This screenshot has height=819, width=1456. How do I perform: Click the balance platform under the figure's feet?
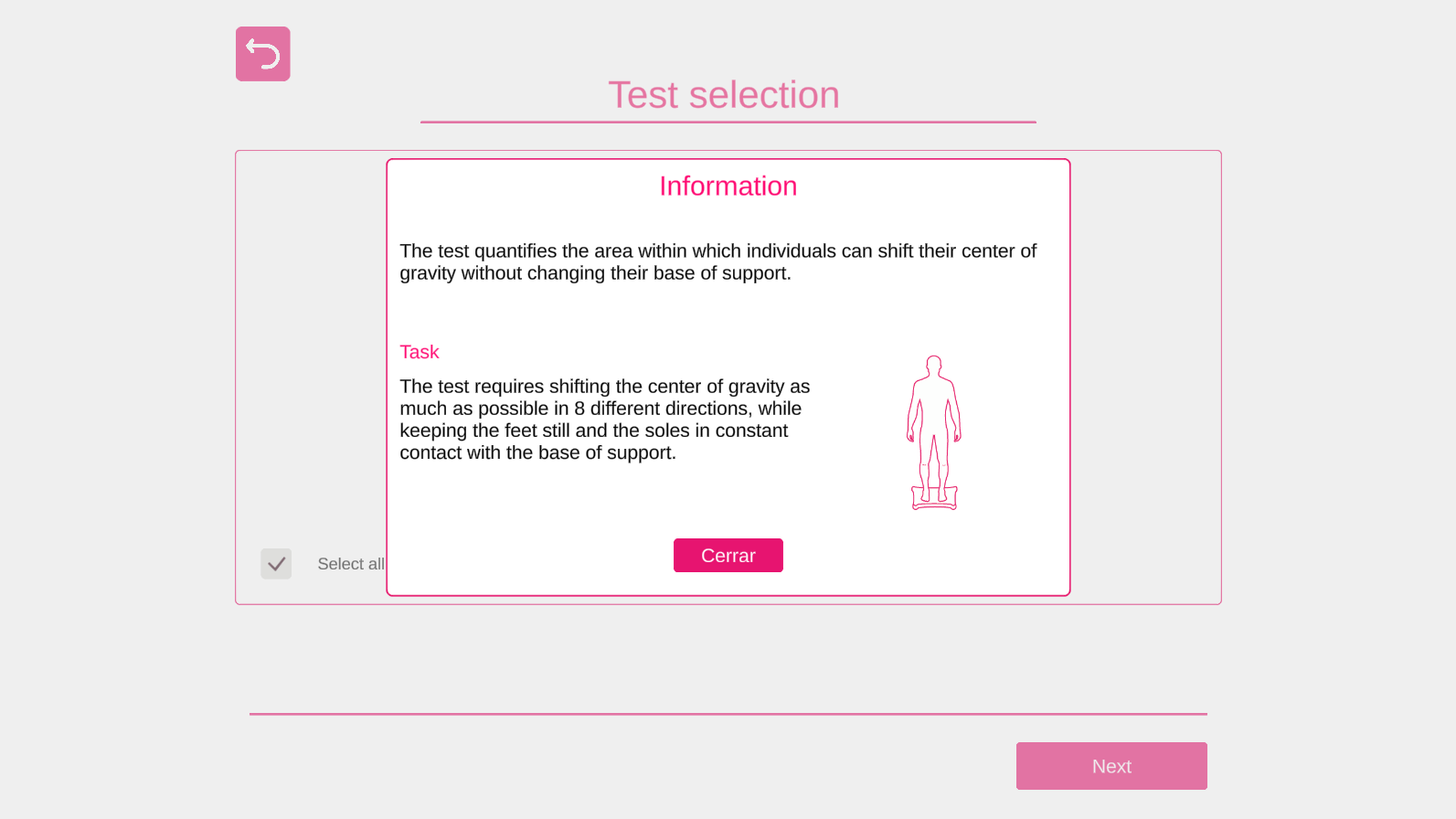[933, 500]
